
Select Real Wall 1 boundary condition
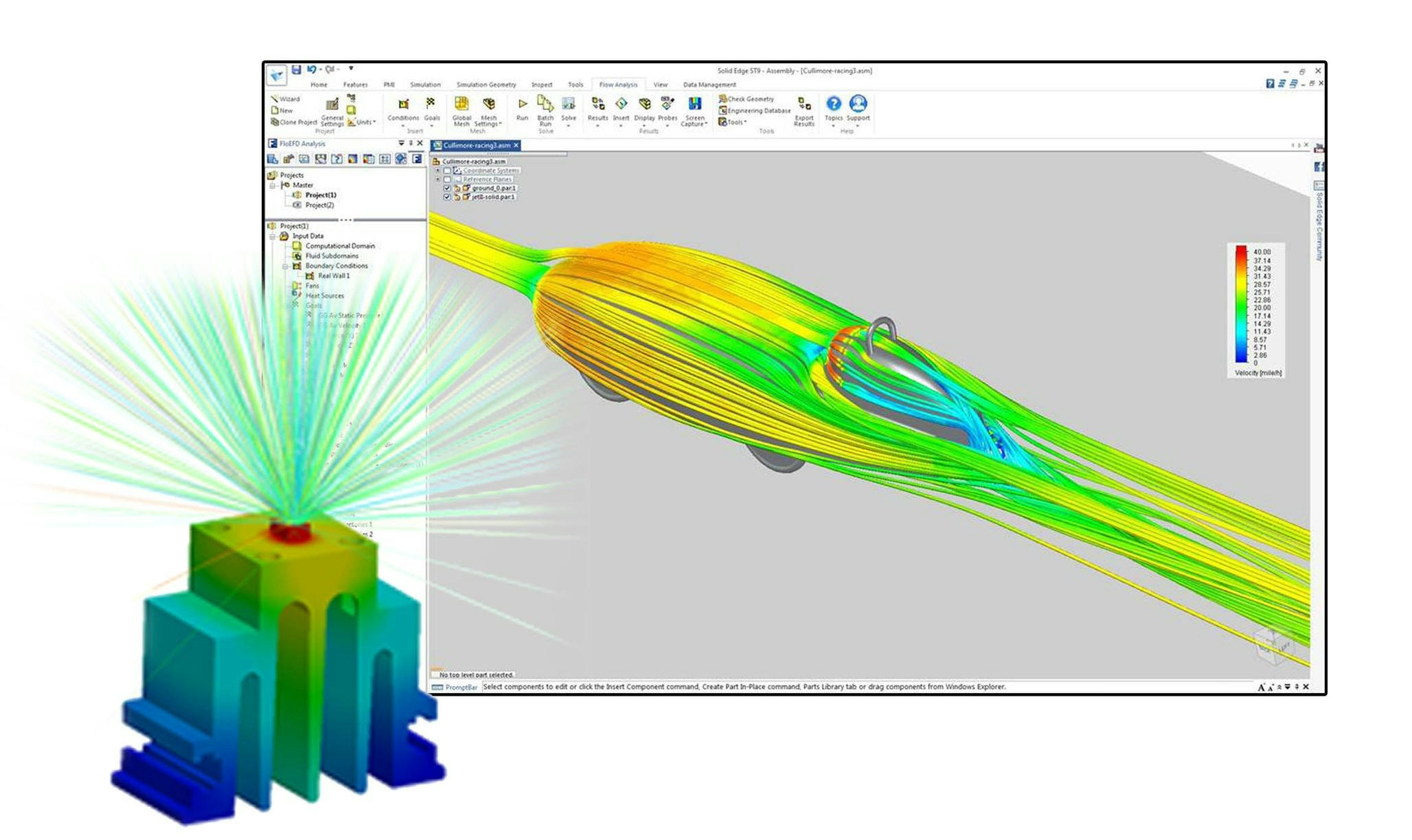334,276
